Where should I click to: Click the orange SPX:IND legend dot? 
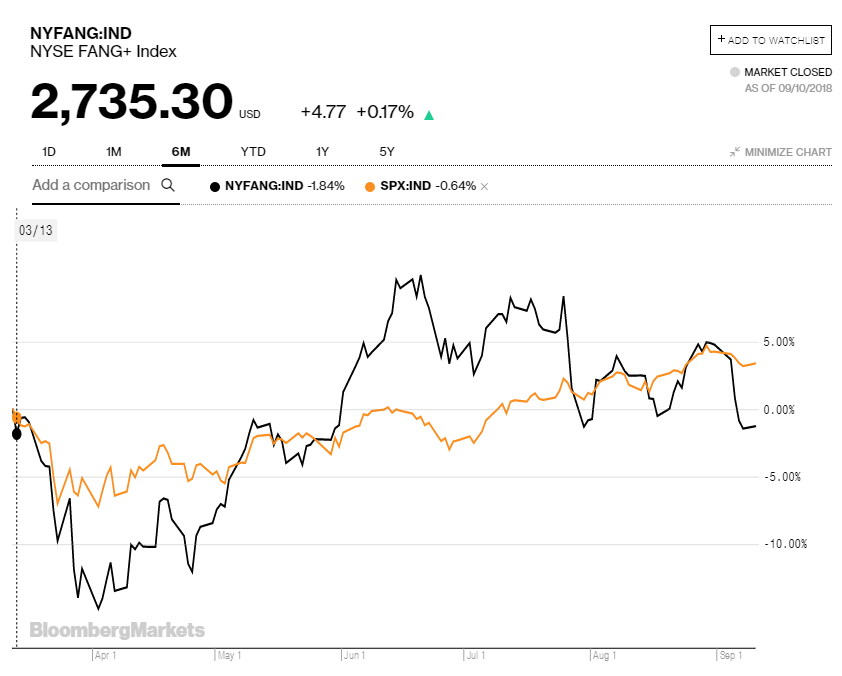(370, 186)
